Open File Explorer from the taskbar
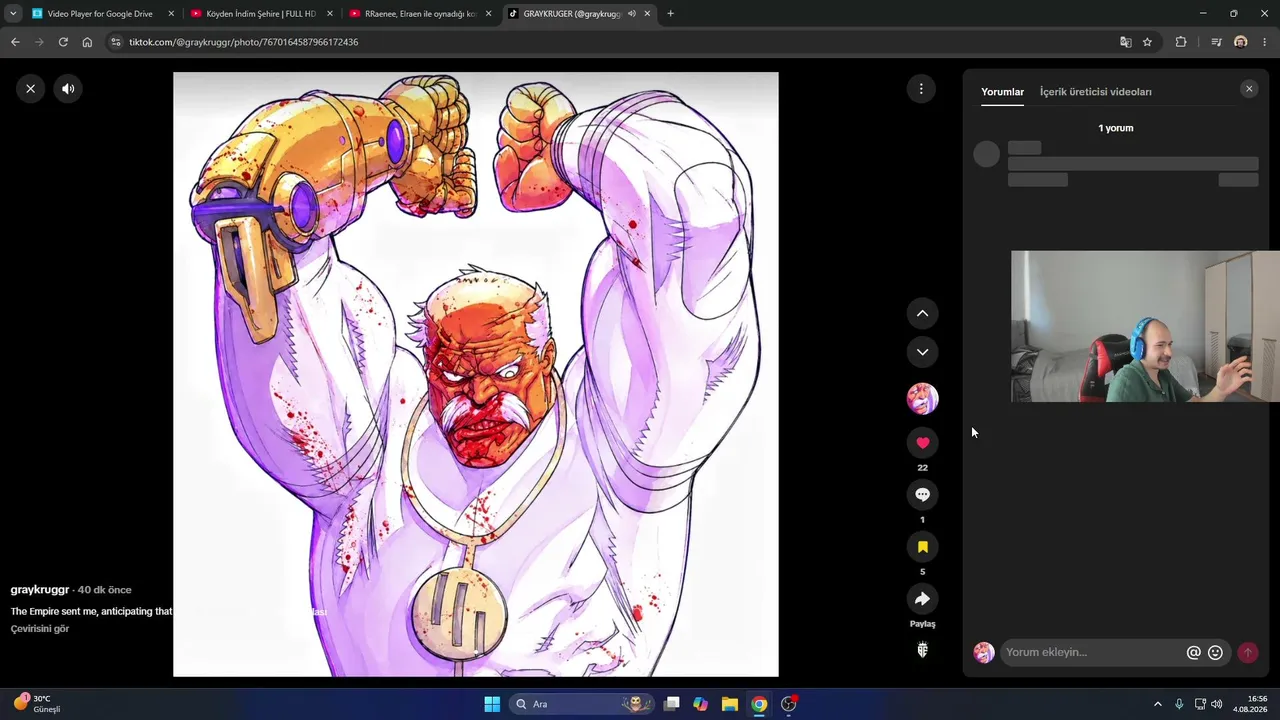The height and width of the screenshot is (720, 1280). (730, 704)
